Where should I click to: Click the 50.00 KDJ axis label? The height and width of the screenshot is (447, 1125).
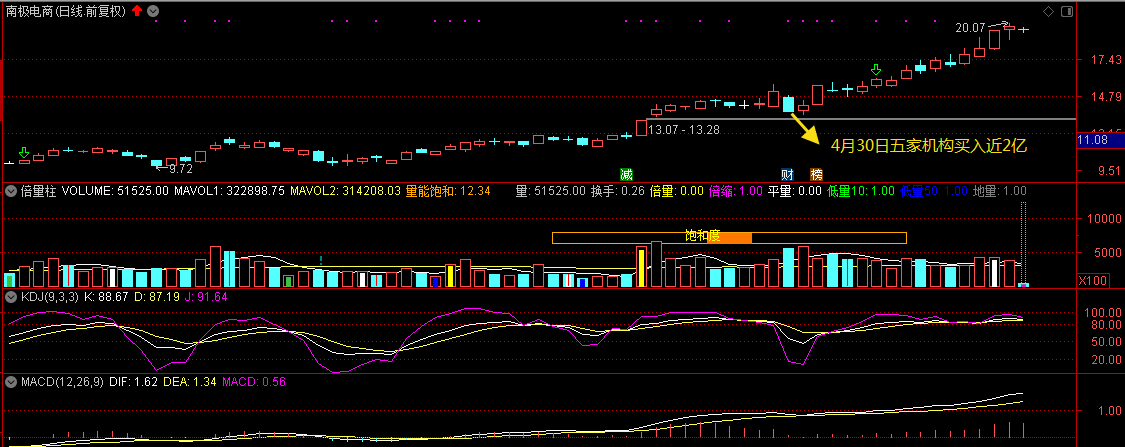pyautogui.click(x=1106, y=342)
